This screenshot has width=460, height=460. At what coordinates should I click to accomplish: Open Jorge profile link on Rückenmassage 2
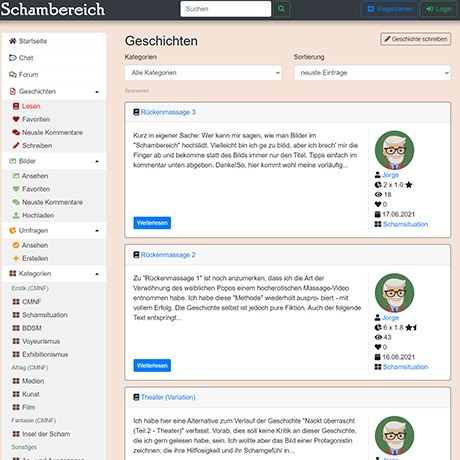(390, 317)
